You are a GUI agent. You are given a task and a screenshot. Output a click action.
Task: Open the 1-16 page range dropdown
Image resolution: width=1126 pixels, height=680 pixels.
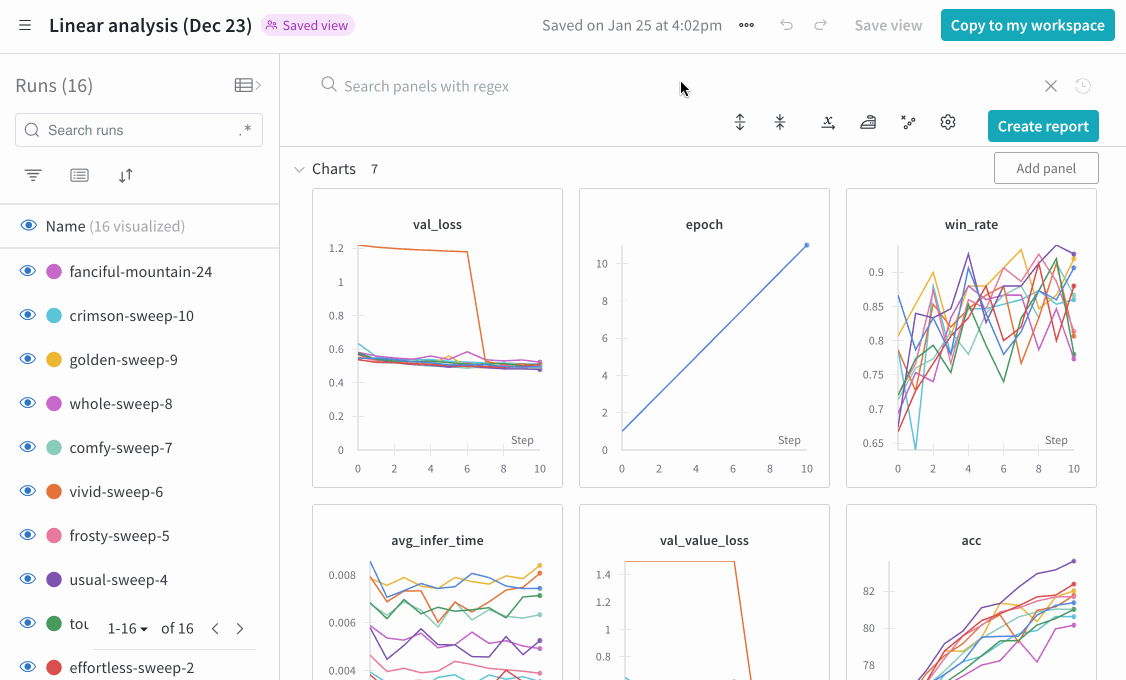point(129,629)
